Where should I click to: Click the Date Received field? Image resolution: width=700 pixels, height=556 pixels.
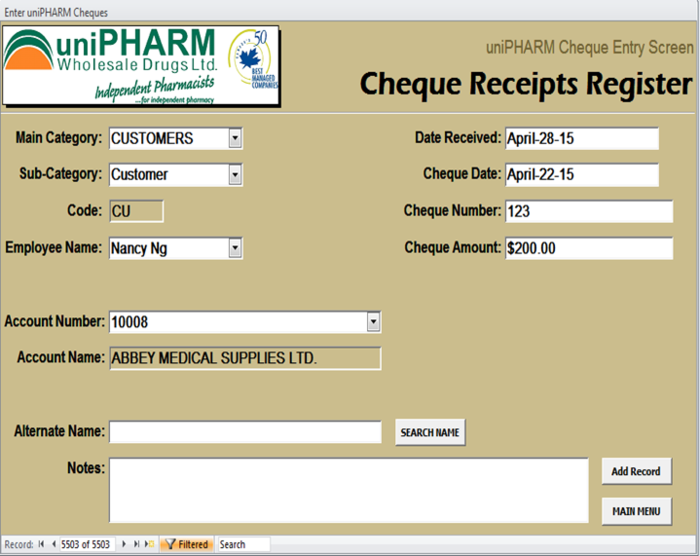pyautogui.click(x=582, y=138)
